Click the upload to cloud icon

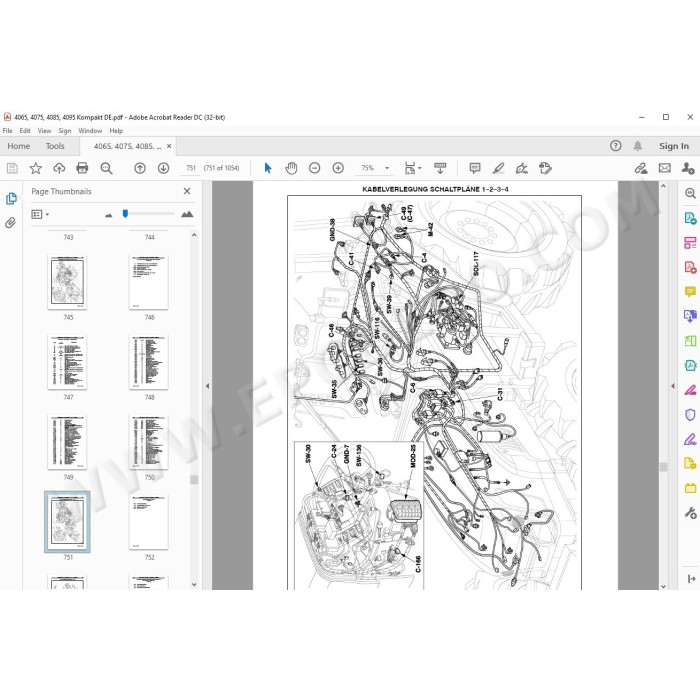point(59,168)
